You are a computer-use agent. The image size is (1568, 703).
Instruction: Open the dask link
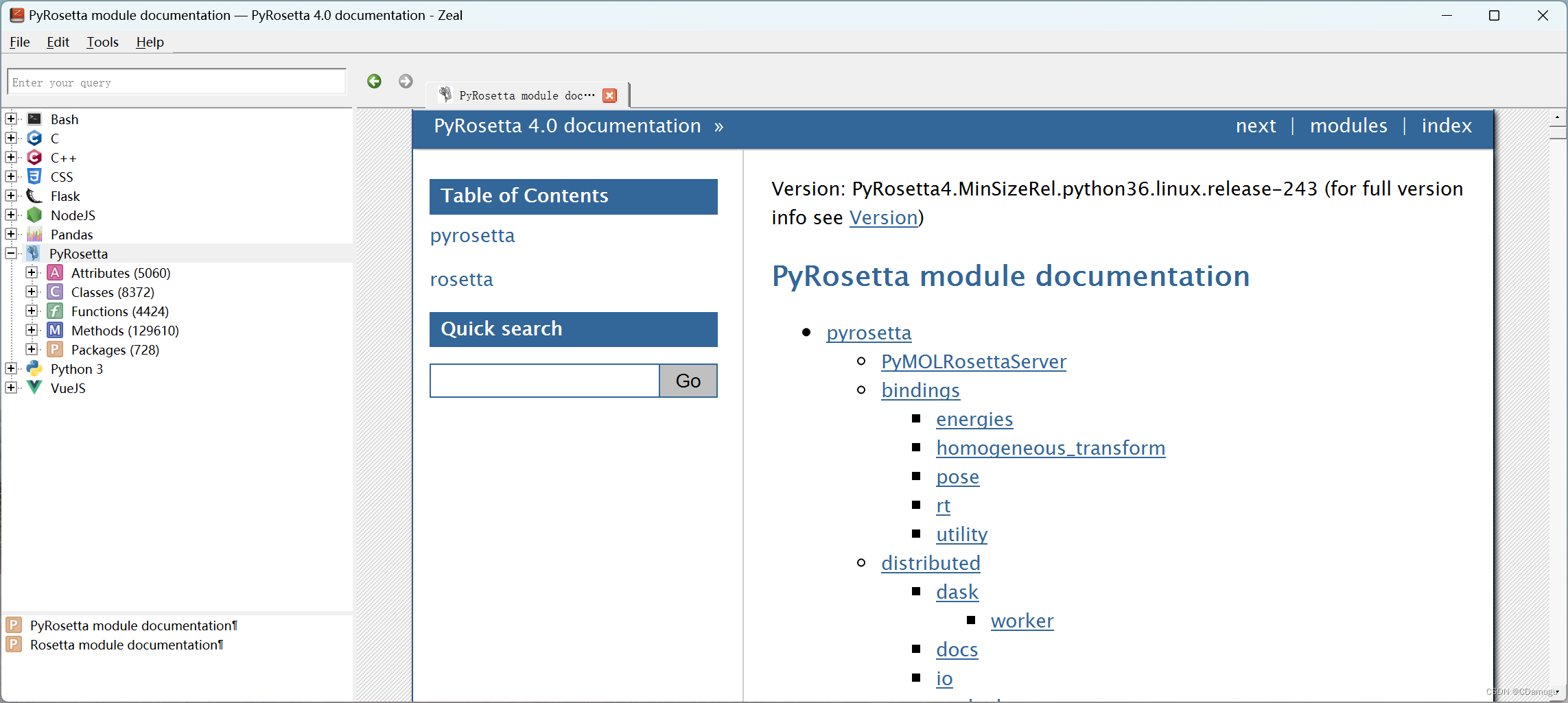pos(957,592)
